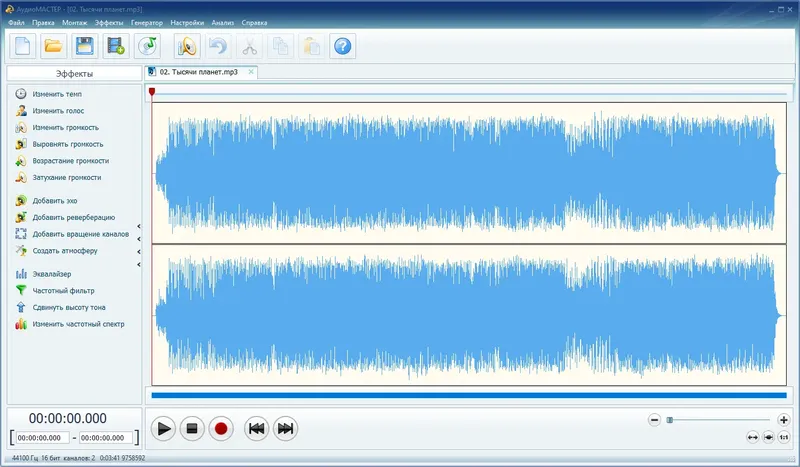800x467 pixels.
Task: Select the Выровнять громкость effect
Action: click(x=59, y=144)
